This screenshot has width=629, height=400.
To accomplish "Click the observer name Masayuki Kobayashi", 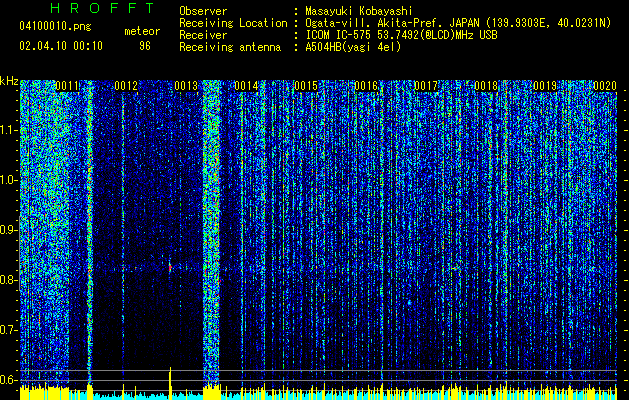I will coord(359,11).
